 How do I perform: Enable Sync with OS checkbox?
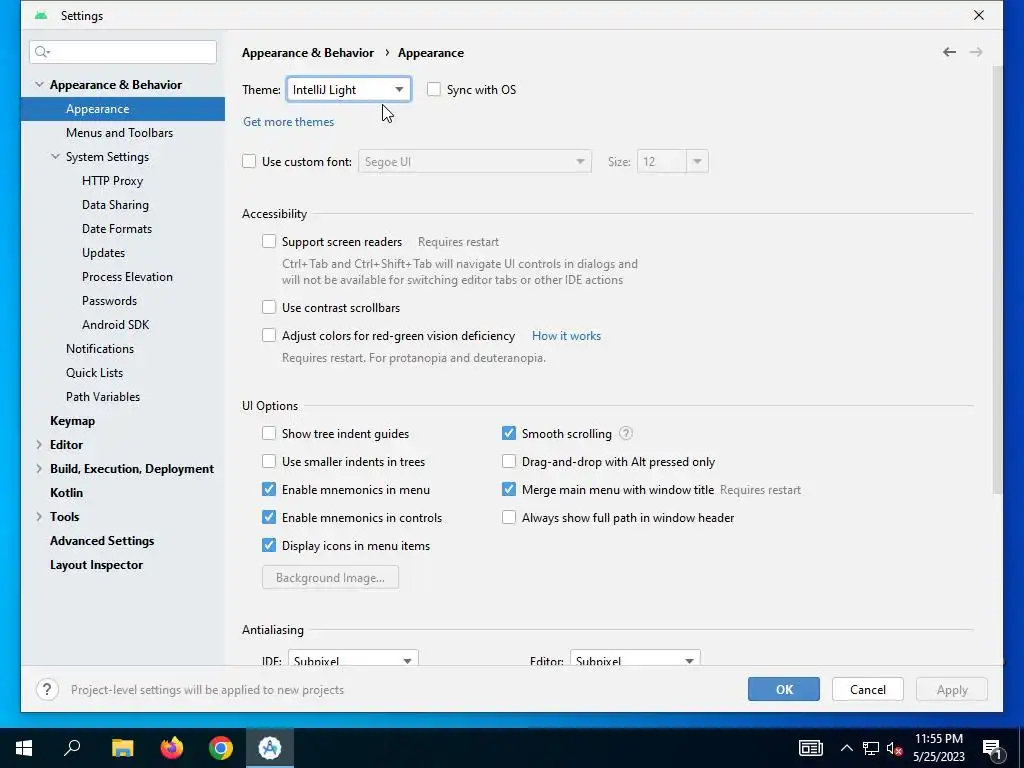tap(434, 89)
